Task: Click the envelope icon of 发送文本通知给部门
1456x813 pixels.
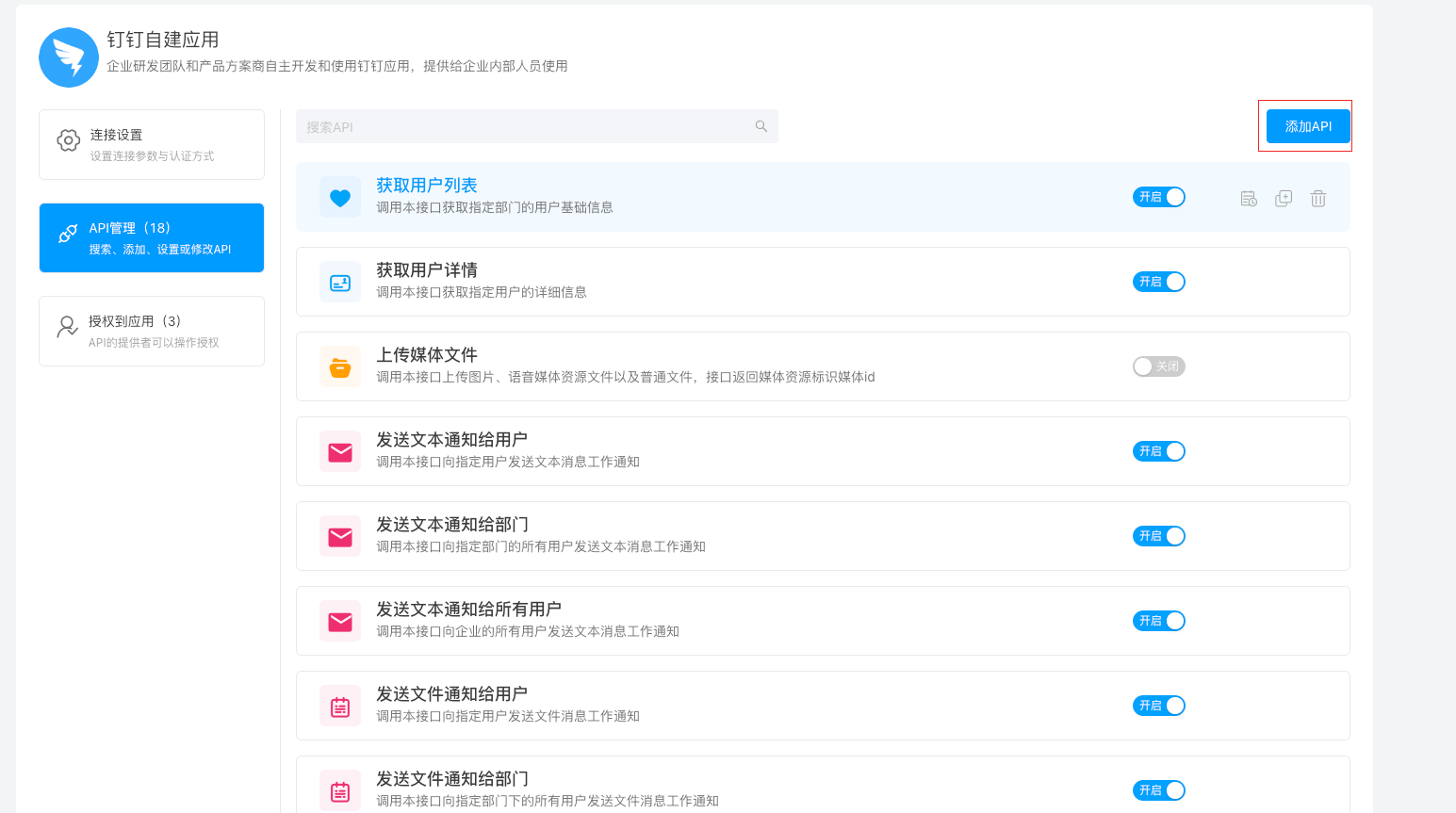Action: click(340, 537)
